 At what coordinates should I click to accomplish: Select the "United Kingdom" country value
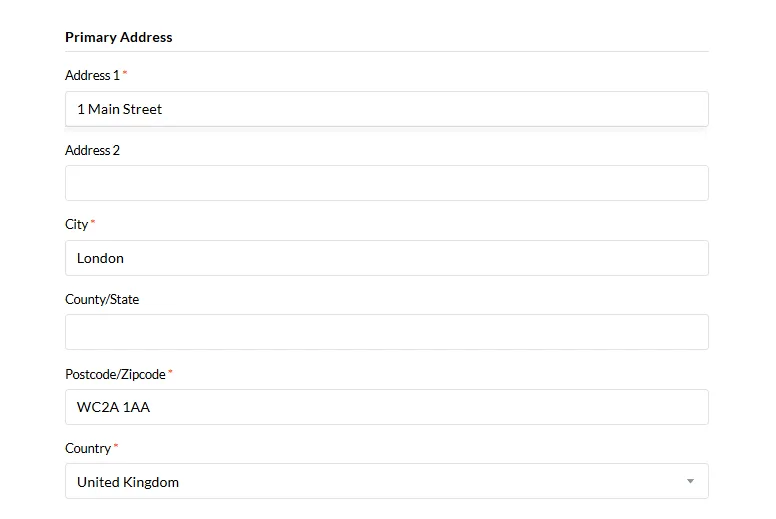click(128, 482)
